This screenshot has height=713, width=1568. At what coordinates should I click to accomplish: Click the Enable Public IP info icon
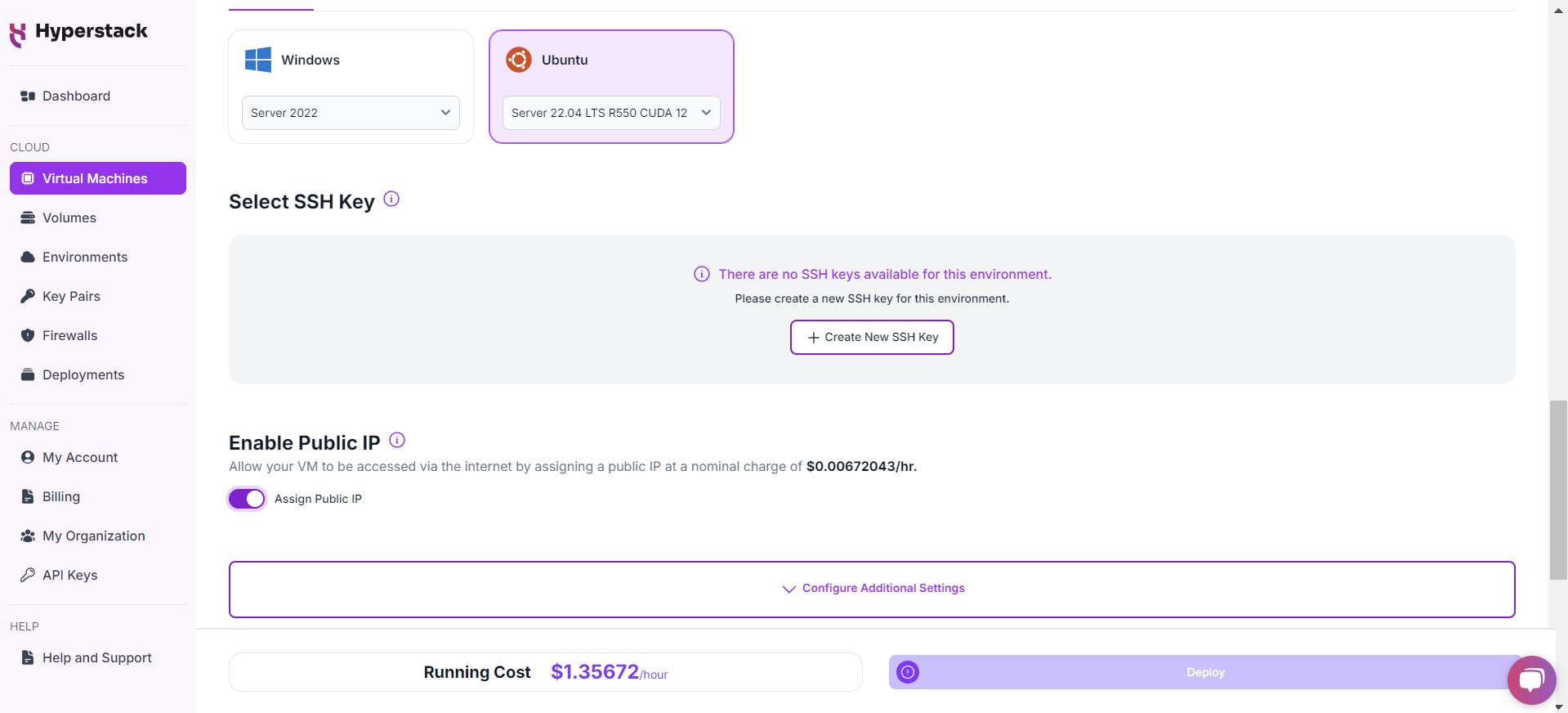tap(397, 440)
